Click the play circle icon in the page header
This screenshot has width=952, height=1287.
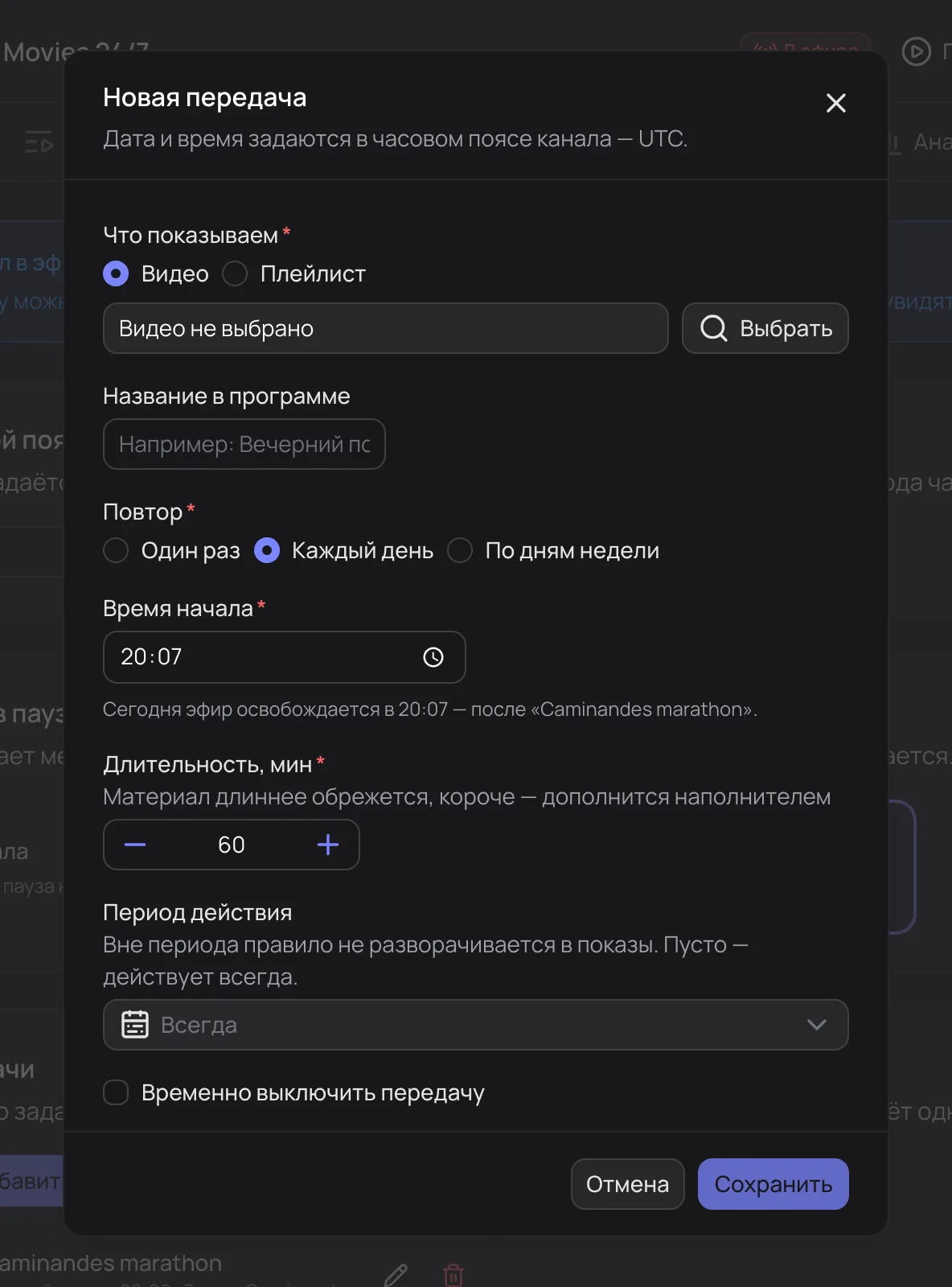pyautogui.click(x=917, y=51)
